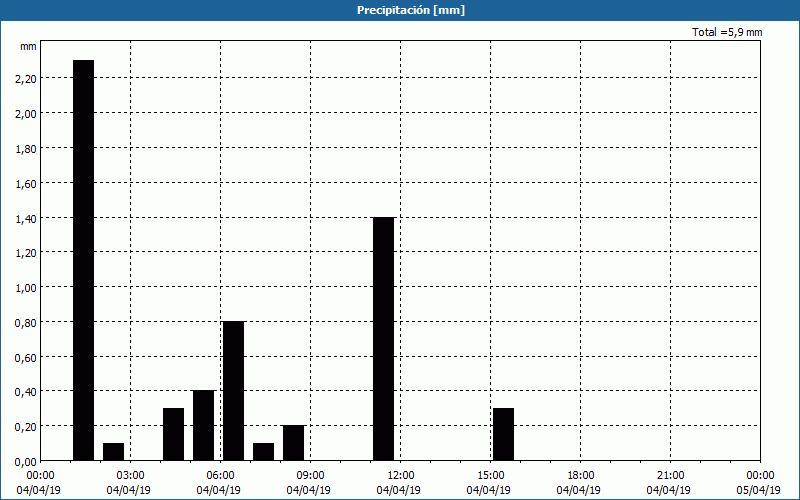Click the '00:00' label above 05/04/19

[760, 476]
